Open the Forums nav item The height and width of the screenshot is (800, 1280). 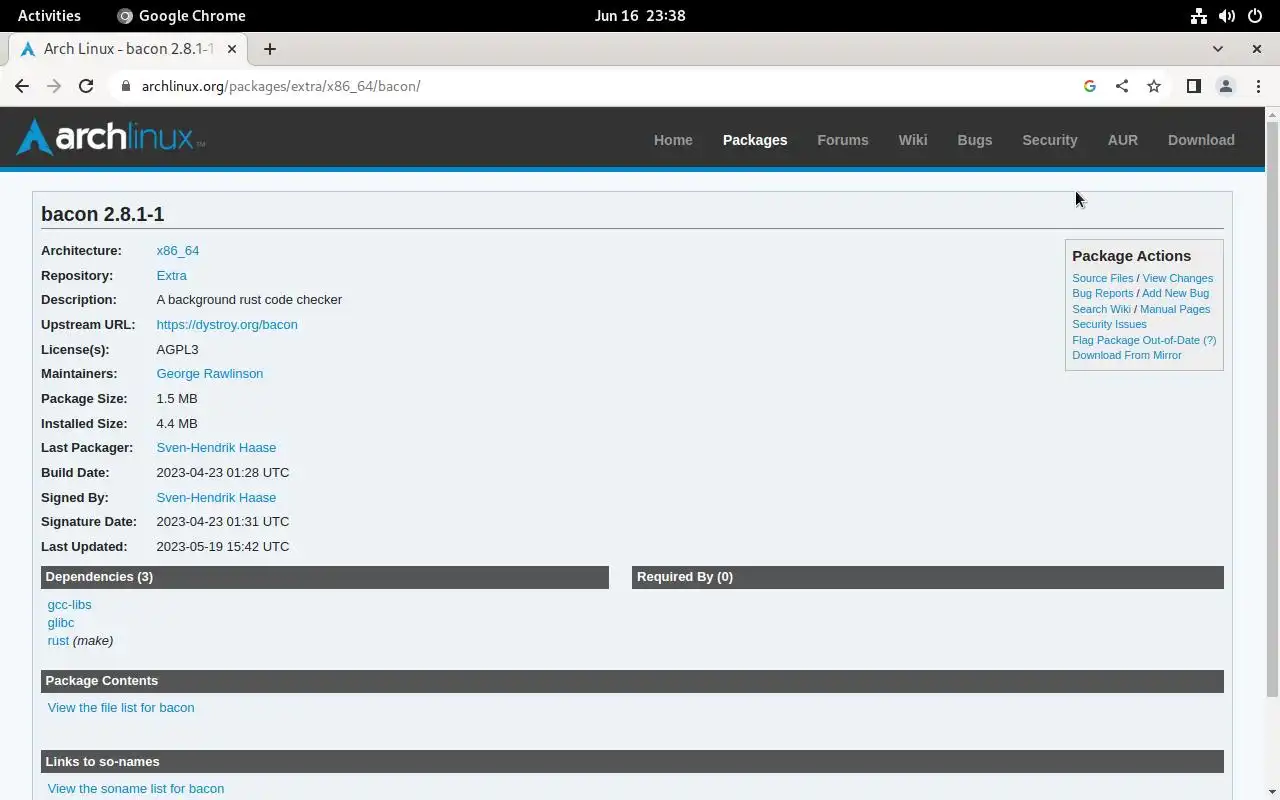[843, 140]
